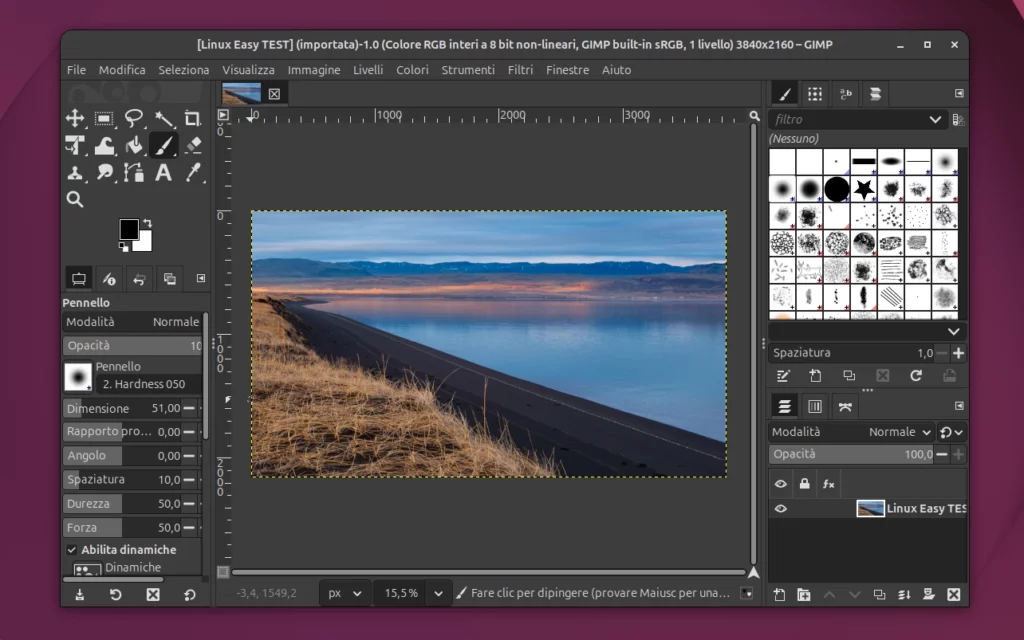
Task: Select the Free Select lasso tool
Action: point(134,118)
